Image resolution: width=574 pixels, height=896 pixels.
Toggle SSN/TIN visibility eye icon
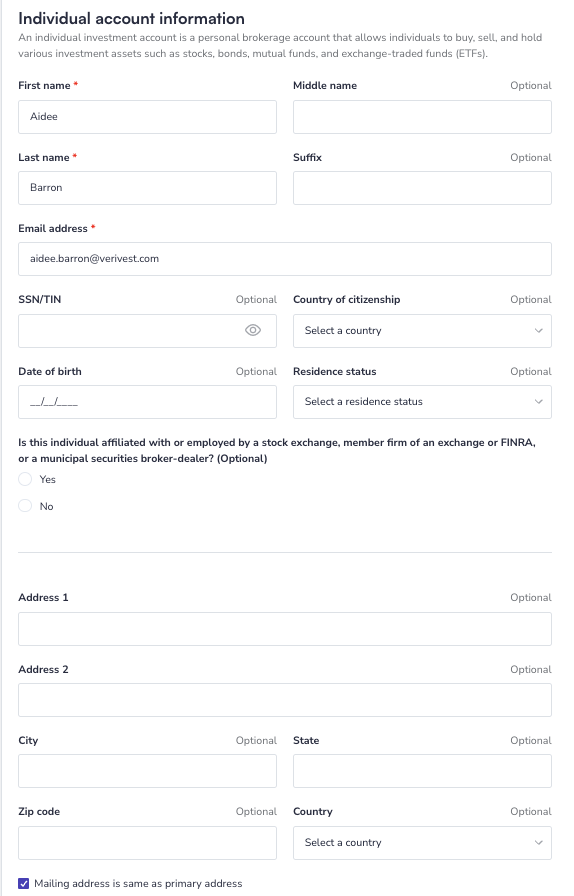253,330
